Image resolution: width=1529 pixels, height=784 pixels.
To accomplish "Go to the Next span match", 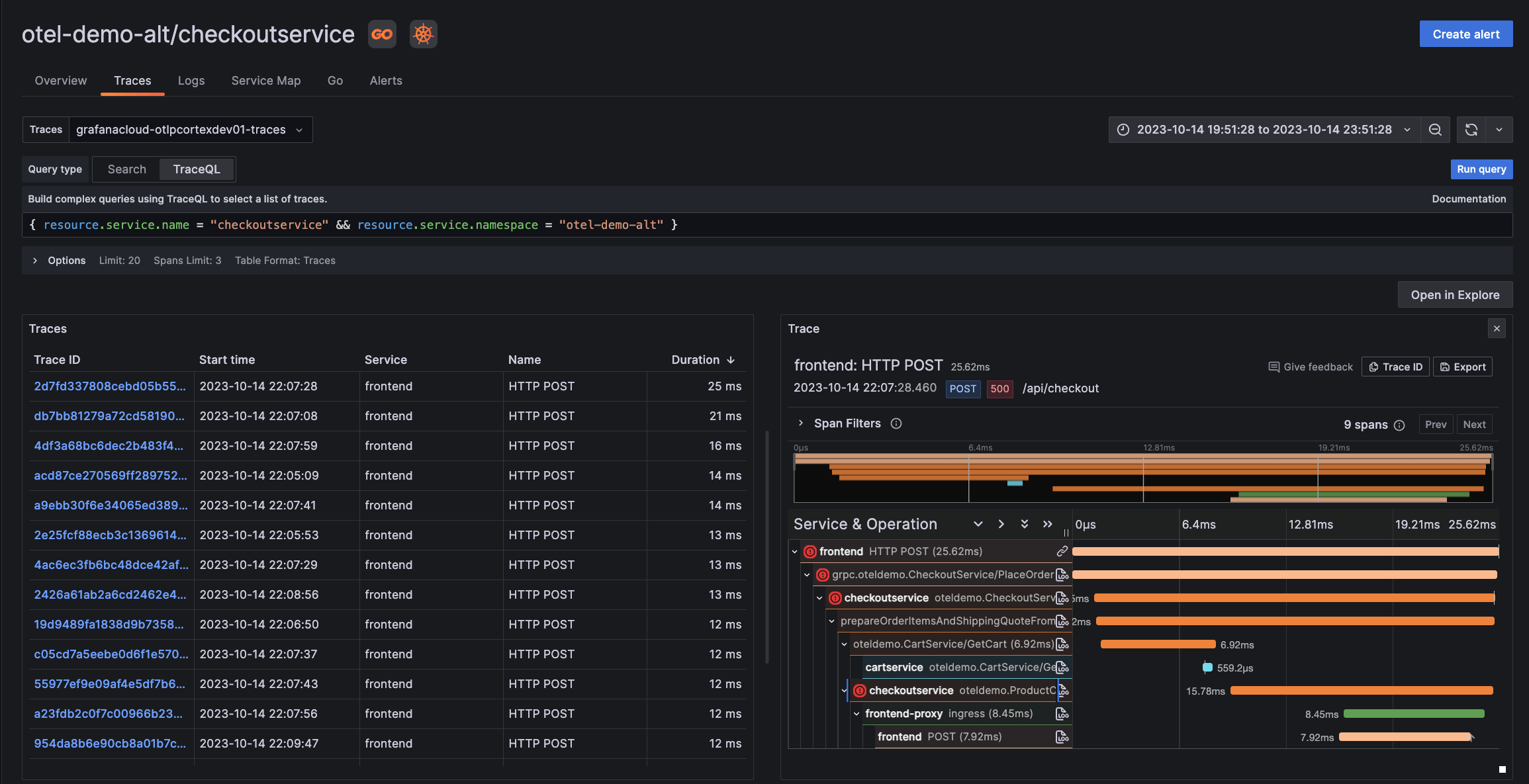I will (x=1474, y=425).
